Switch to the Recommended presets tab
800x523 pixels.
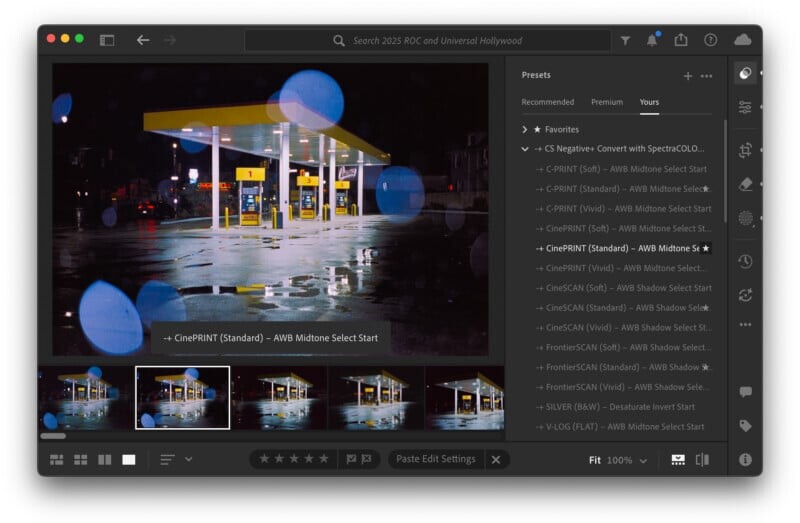point(548,102)
